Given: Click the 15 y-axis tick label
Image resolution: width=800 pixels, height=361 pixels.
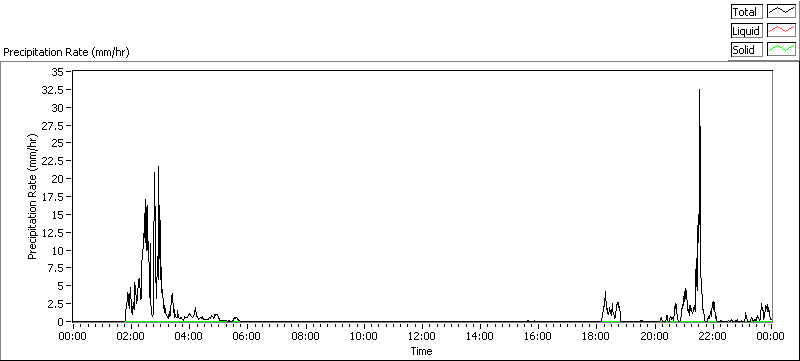Looking at the screenshot, I should (57, 215).
